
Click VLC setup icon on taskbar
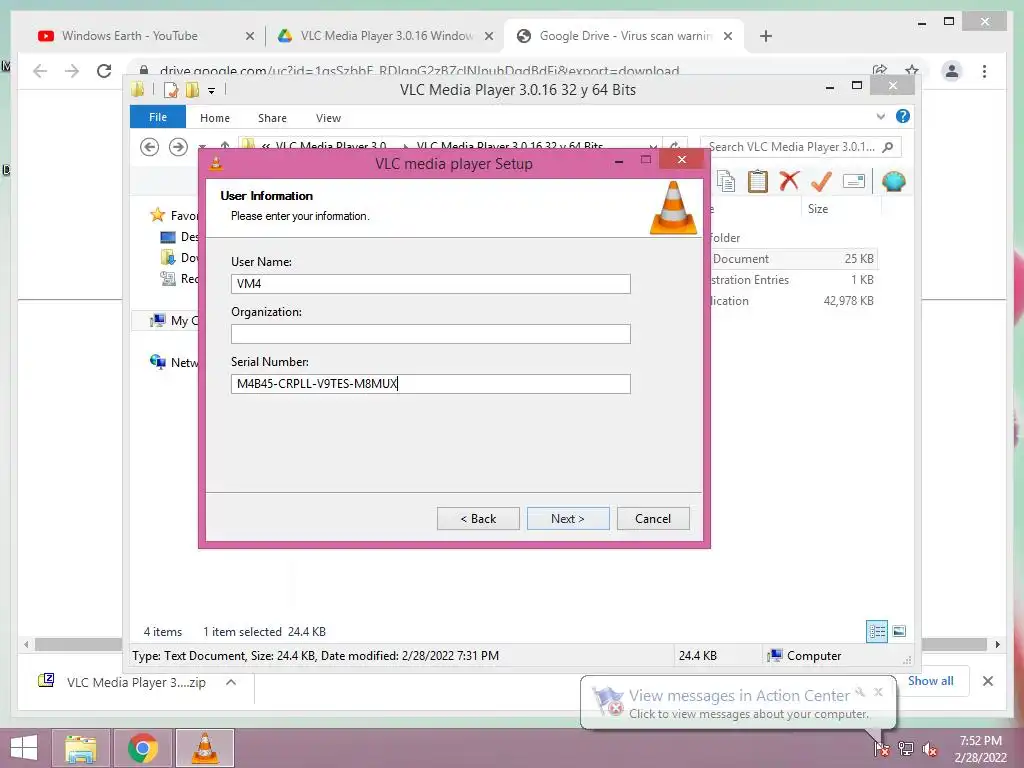(x=204, y=748)
